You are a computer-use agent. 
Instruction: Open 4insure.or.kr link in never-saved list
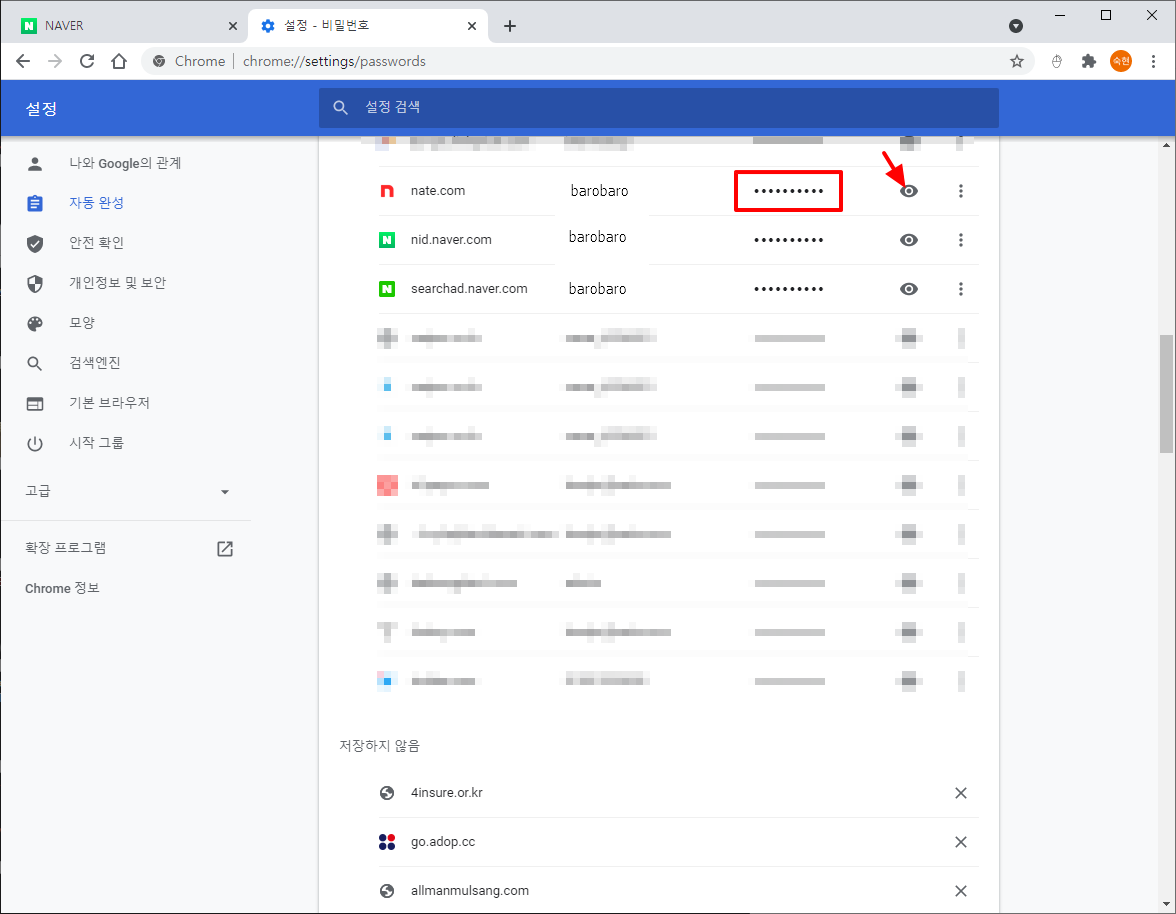[x=446, y=793]
